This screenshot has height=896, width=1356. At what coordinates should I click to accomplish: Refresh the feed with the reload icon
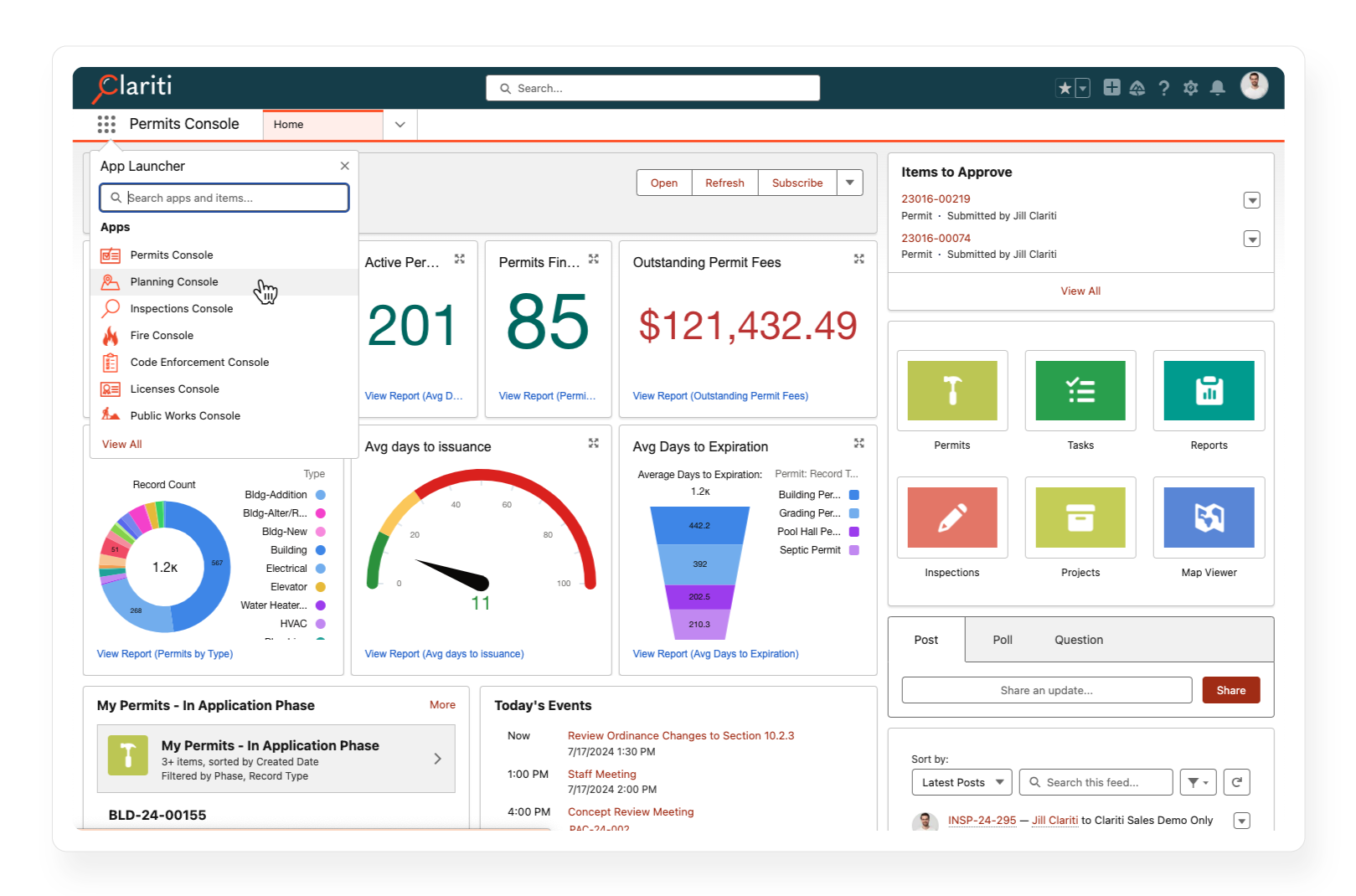tap(1236, 782)
